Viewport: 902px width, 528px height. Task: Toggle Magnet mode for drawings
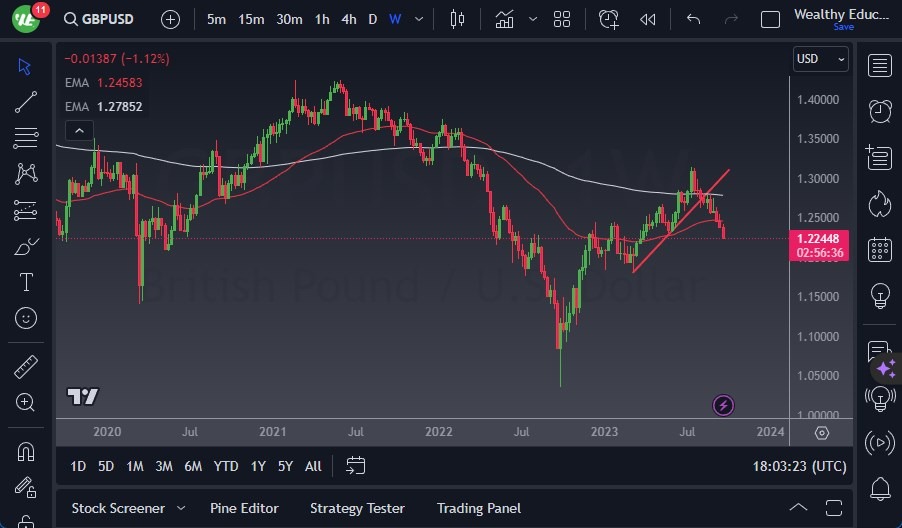point(26,452)
